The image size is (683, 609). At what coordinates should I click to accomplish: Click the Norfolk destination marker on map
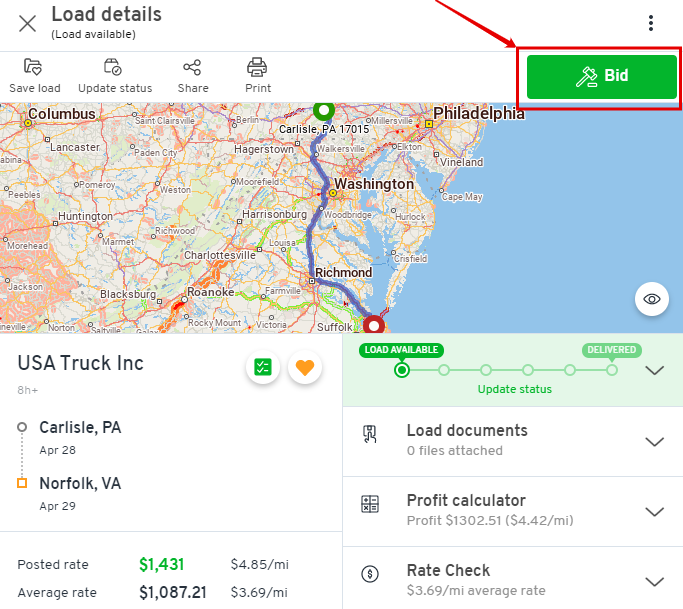pos(374,325)
